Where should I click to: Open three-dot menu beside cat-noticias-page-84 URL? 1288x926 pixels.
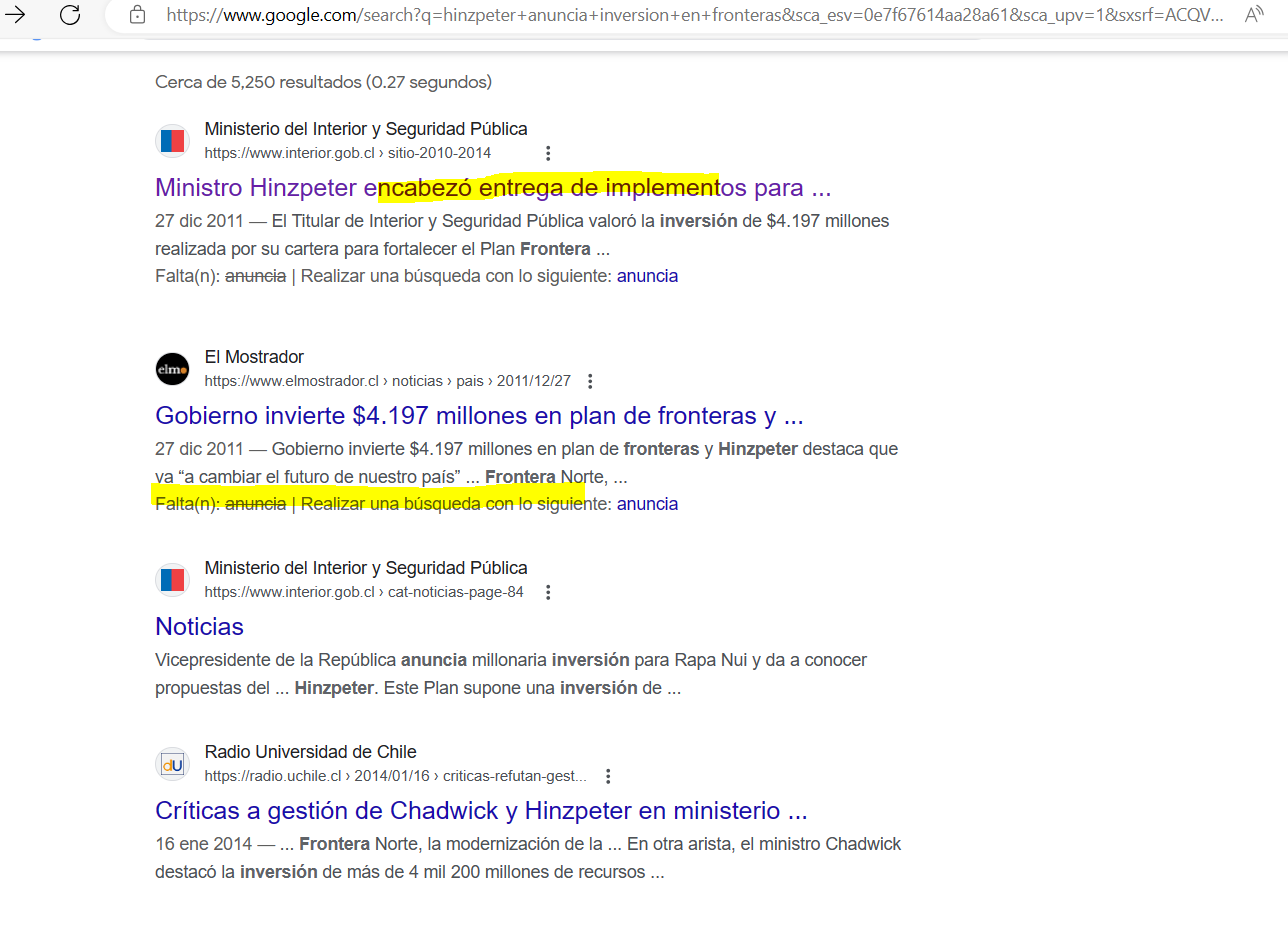[548, 592]
